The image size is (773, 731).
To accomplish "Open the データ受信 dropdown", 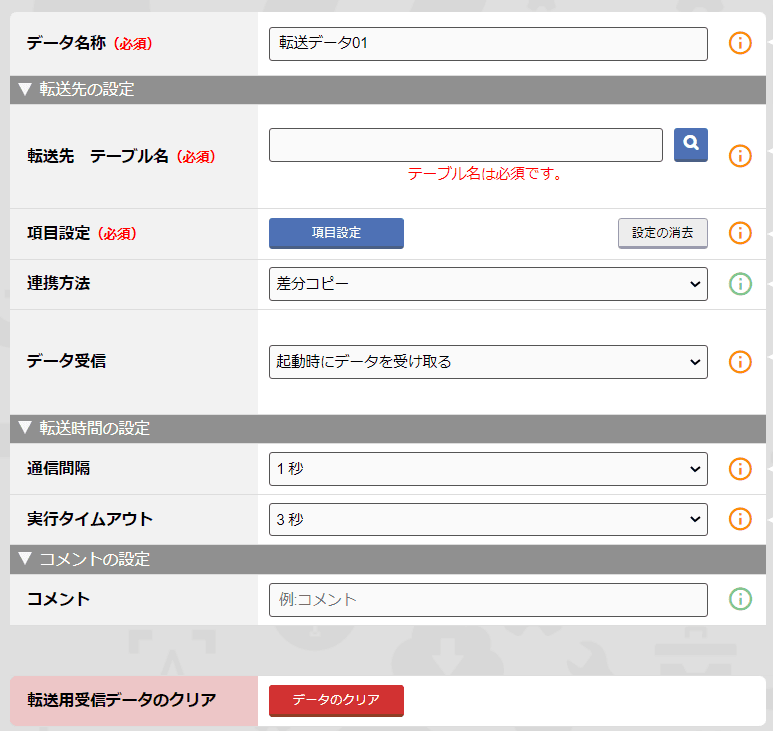I will pos(488,362).
